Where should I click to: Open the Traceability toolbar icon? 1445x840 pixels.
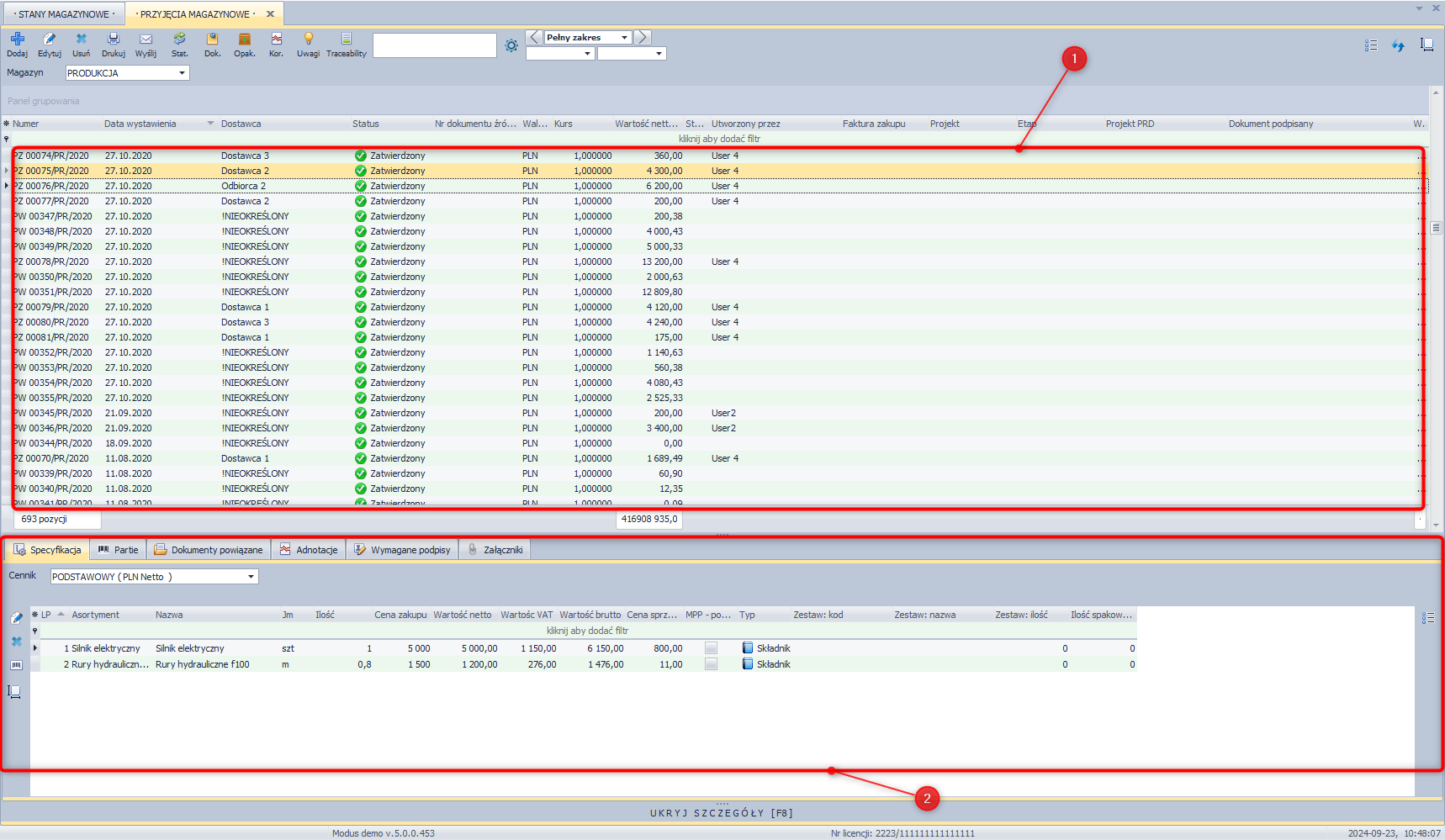pos(347,40)
